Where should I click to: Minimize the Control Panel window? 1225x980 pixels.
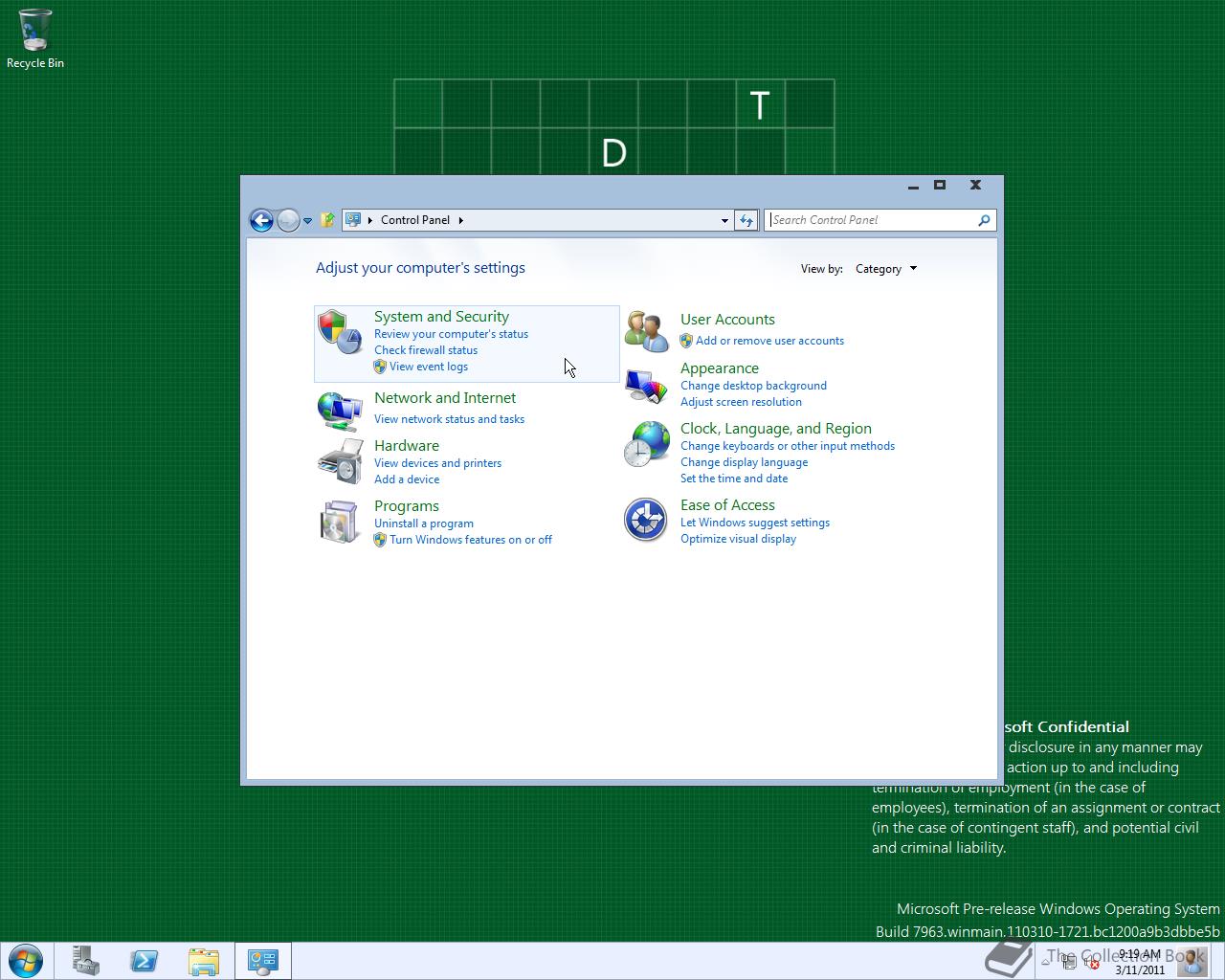[x=913, y=186]
